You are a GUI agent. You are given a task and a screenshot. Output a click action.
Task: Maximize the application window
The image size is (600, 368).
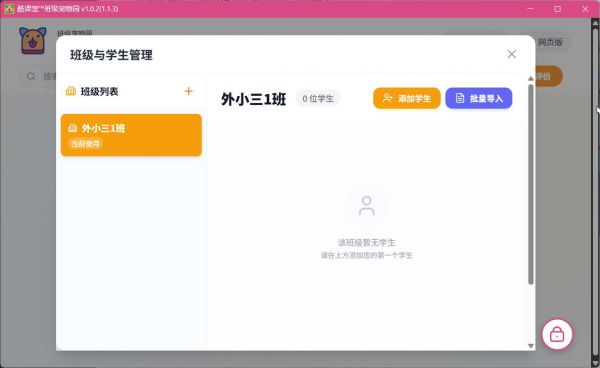pos(558,9)
